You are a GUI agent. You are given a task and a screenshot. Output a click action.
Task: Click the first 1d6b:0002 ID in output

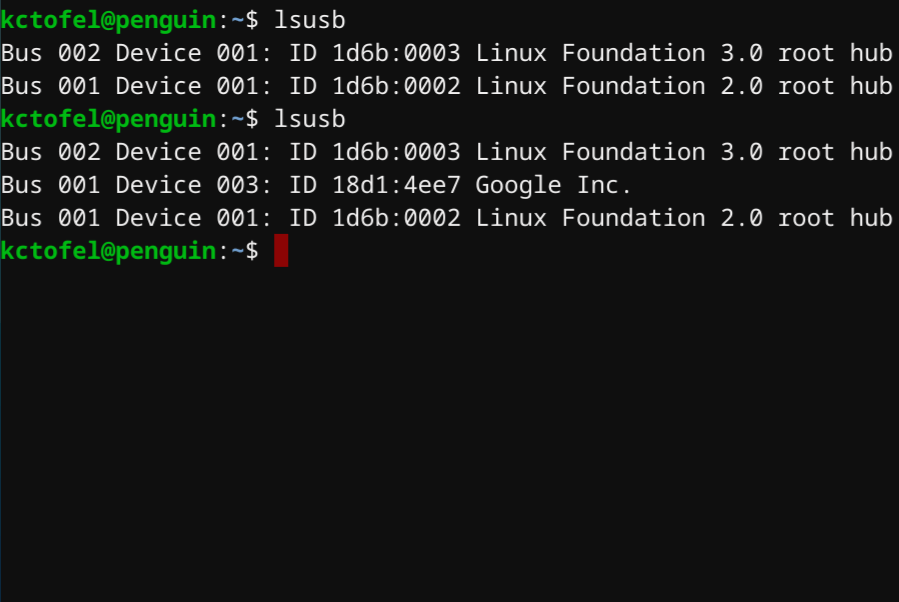[396, 86]
